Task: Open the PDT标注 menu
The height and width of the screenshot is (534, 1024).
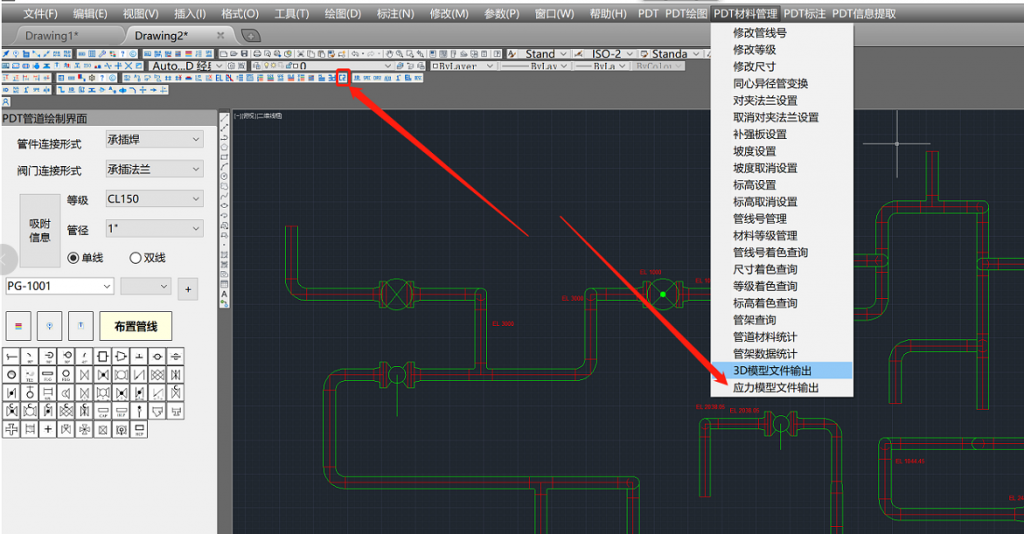Action: pyautogui.click(x=805, y=14)
